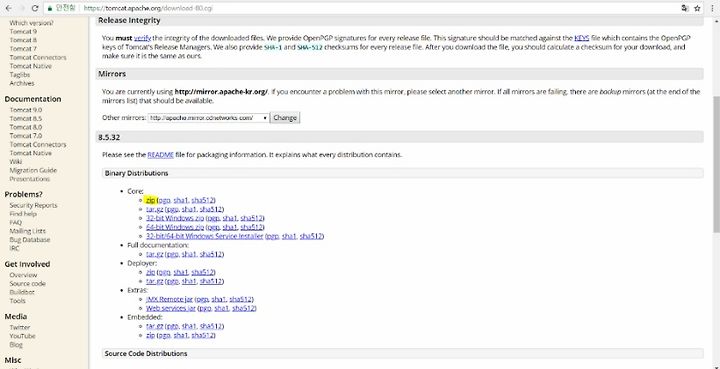This screenshot has height=369, width=720.
Task: Download Deployer tar.gz
Action: [154, 281]
